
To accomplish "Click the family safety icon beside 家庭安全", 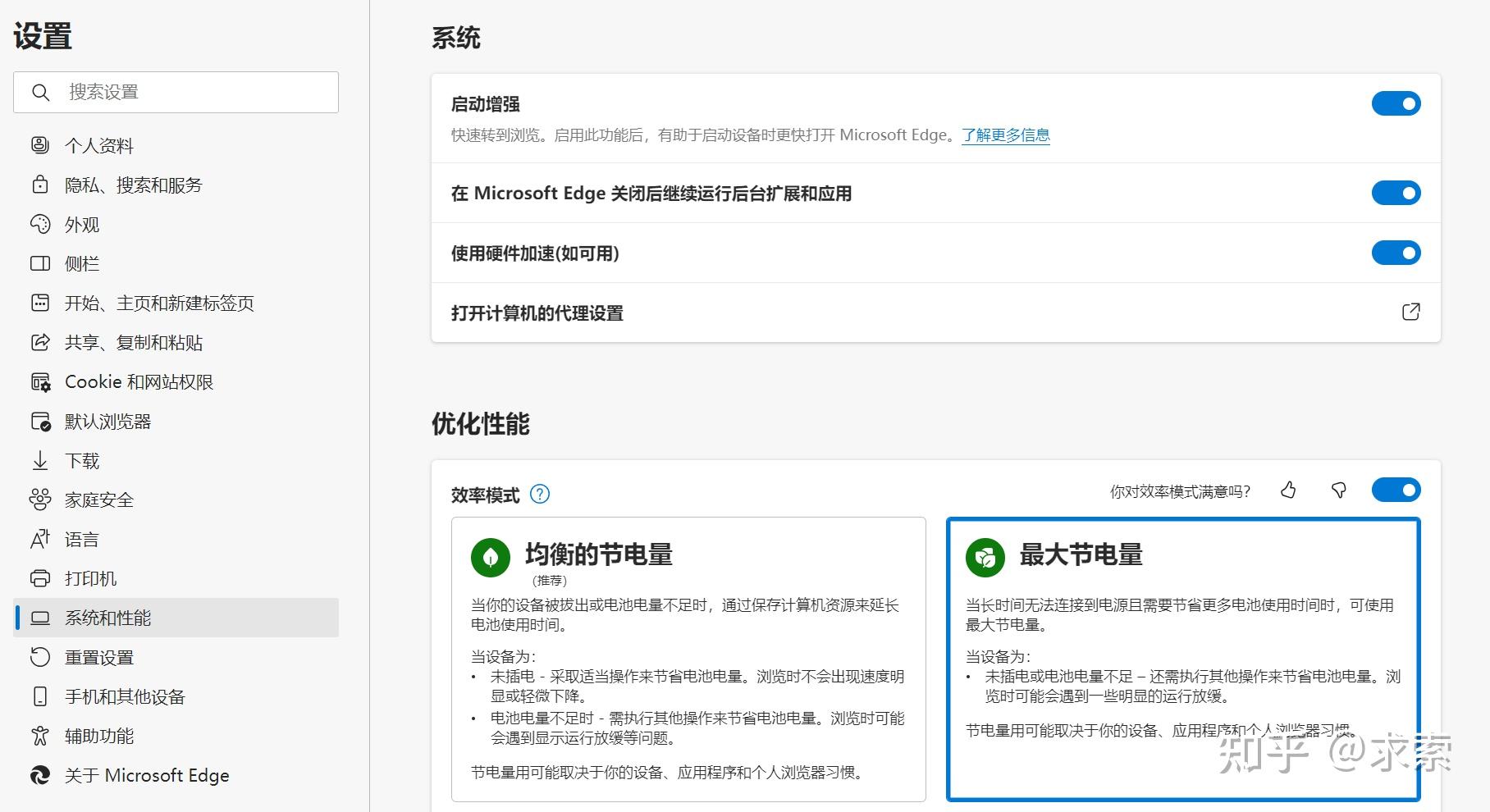I will [40, 500].
